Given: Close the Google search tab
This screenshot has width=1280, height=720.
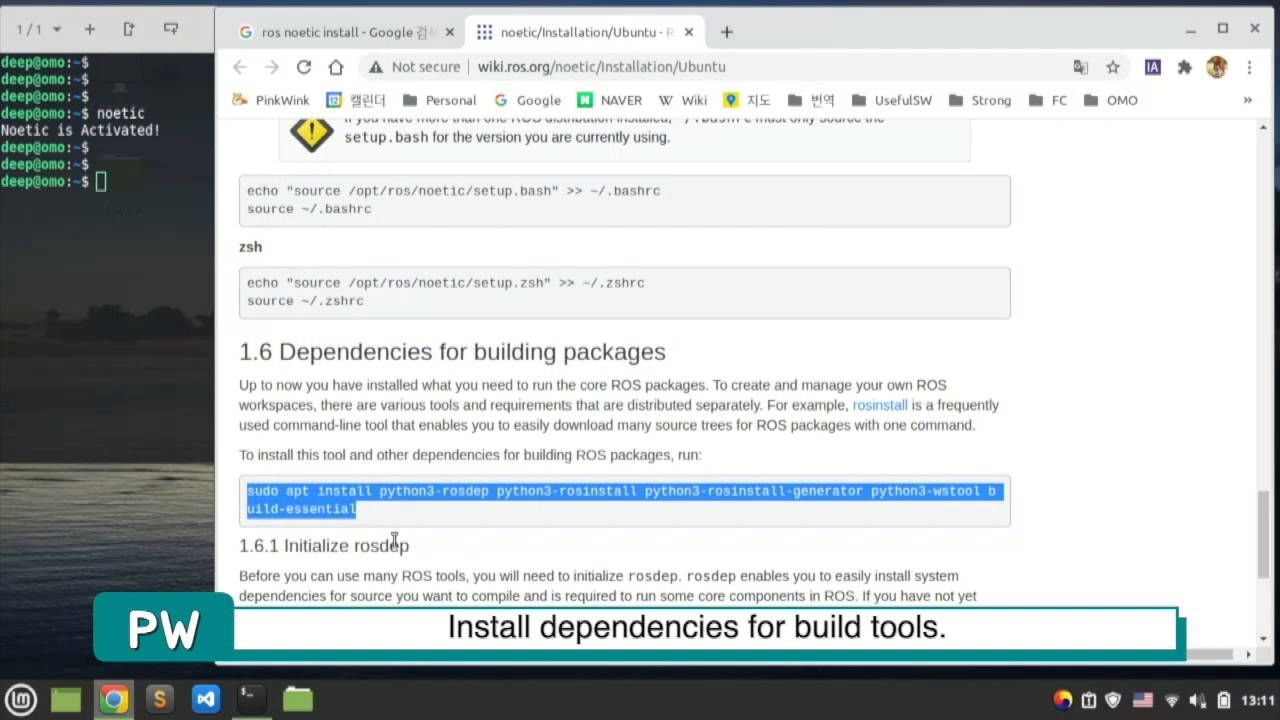Looking at the screenshot, I should click(x=450, y=32).
